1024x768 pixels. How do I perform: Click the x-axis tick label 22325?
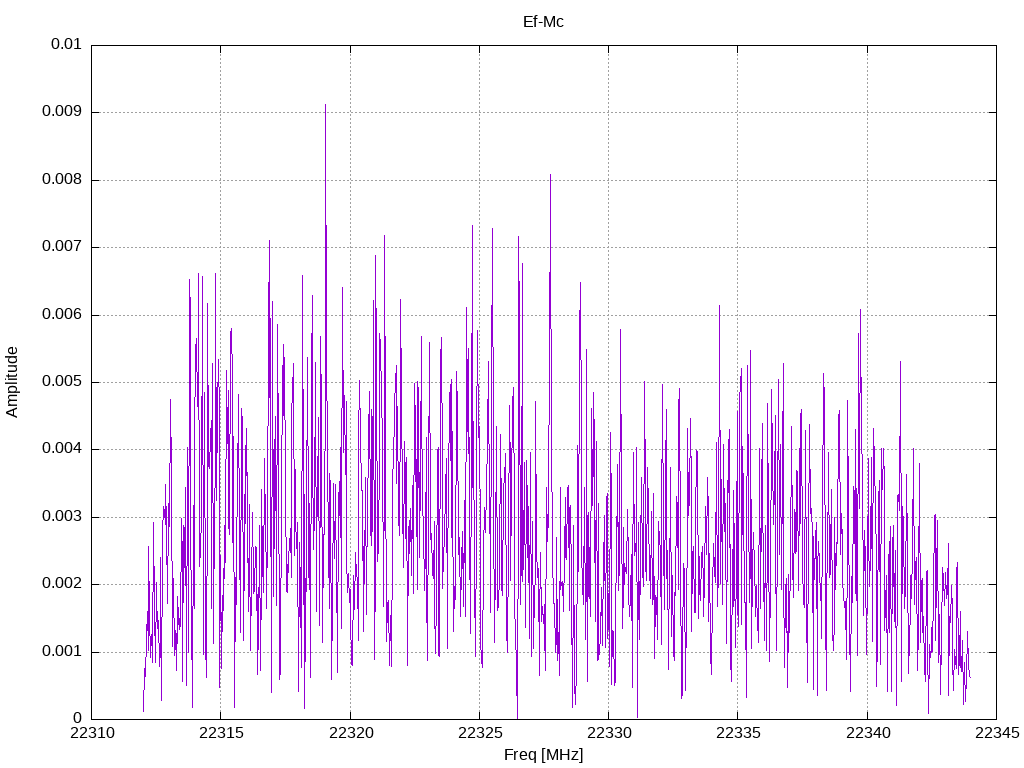(480, 733)
